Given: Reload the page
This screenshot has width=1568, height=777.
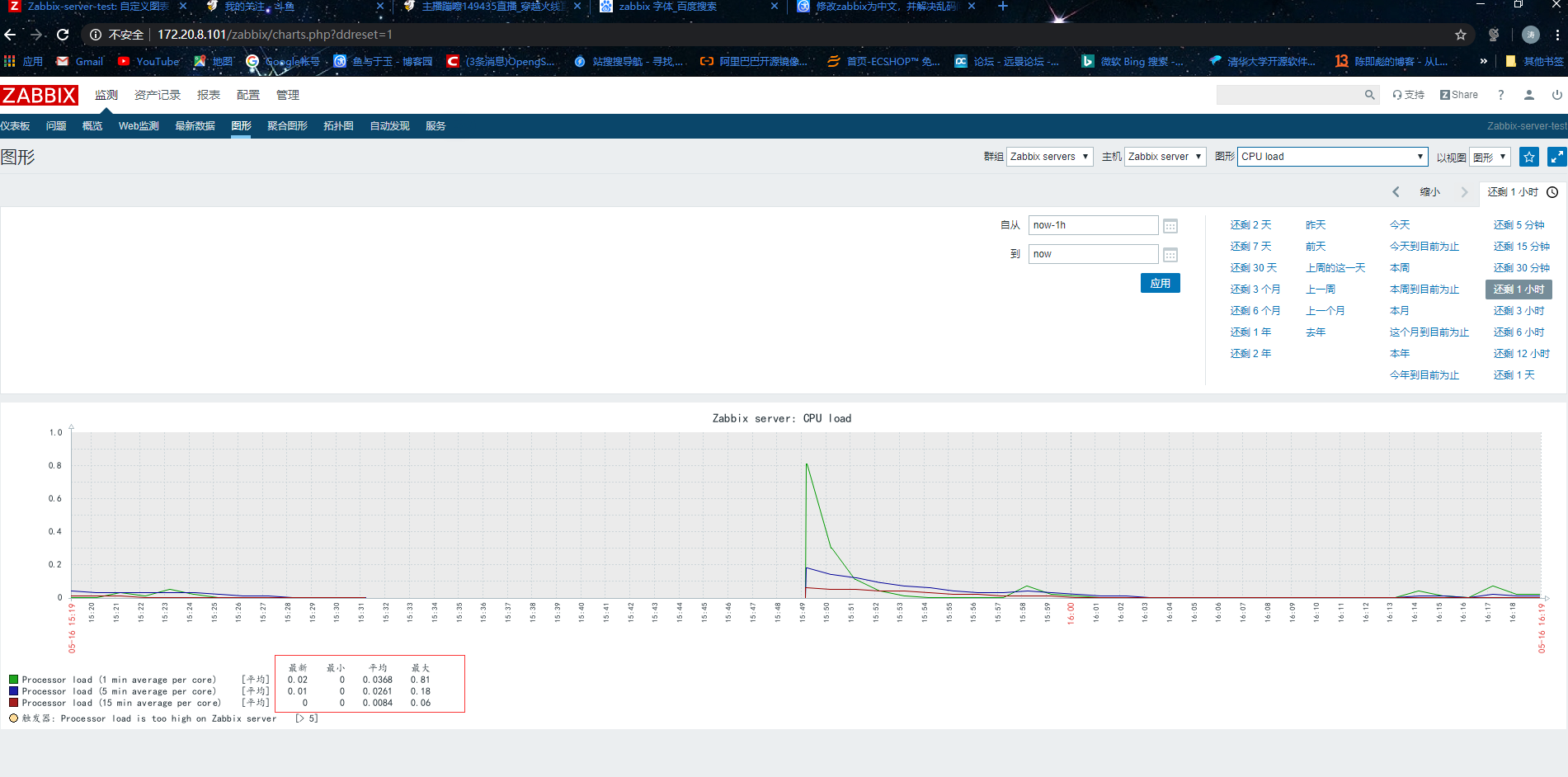Looking at the screenshot, I should pyautogui.click(x=63, y=35).
